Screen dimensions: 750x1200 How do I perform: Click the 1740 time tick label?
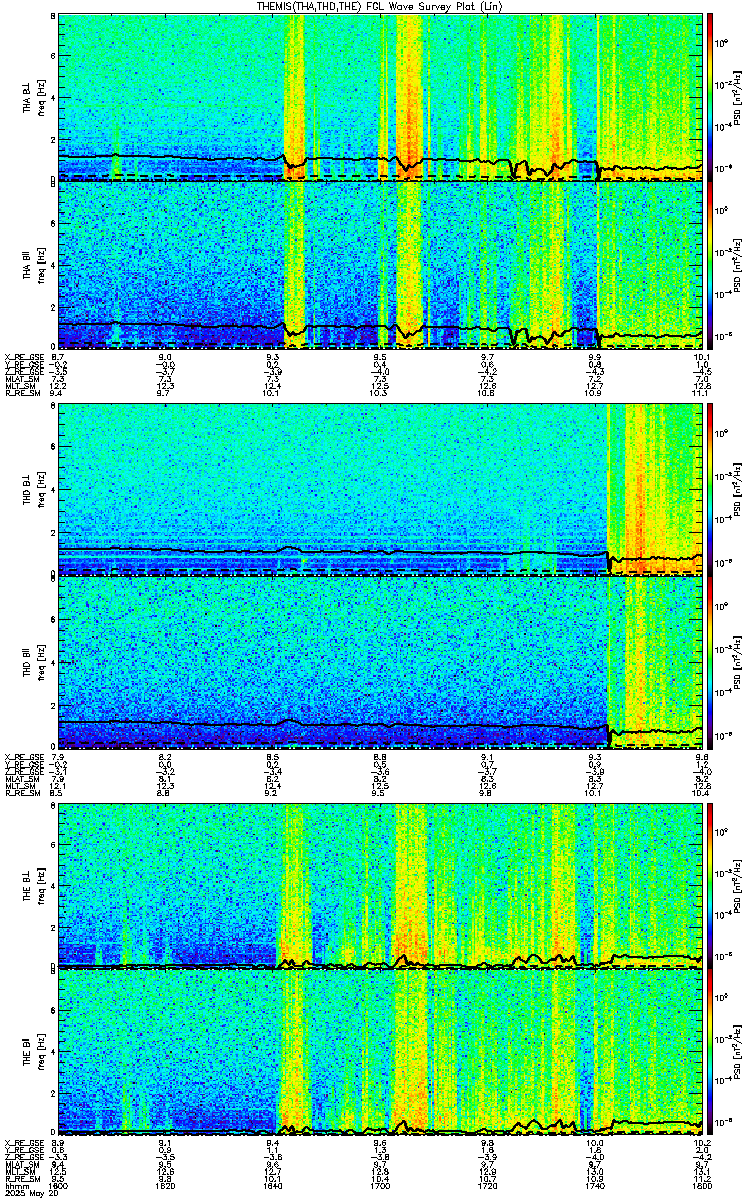(596, 1185)
